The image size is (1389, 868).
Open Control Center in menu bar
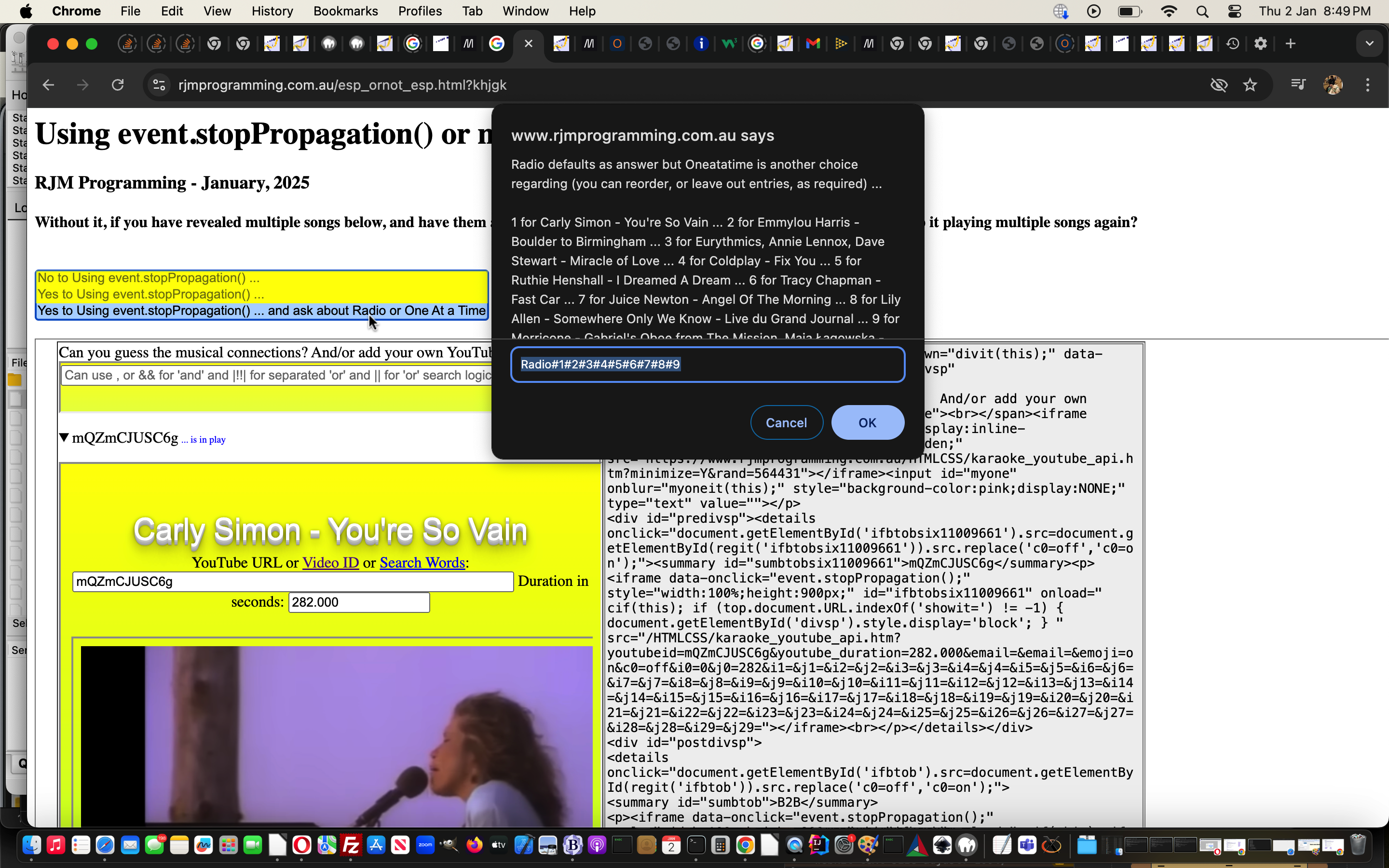tap(1235, 11)
